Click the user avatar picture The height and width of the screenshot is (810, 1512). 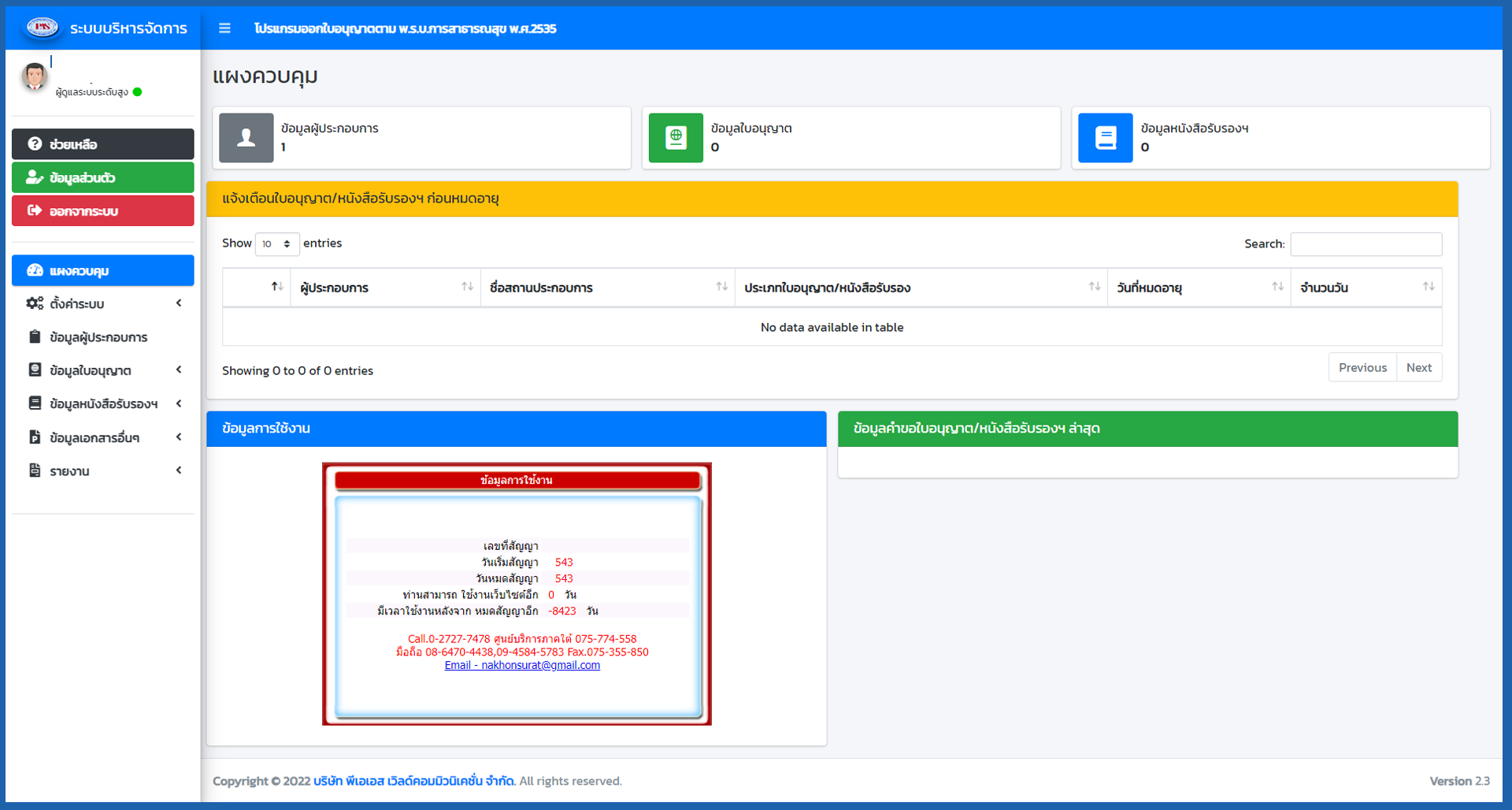[35, 77]
